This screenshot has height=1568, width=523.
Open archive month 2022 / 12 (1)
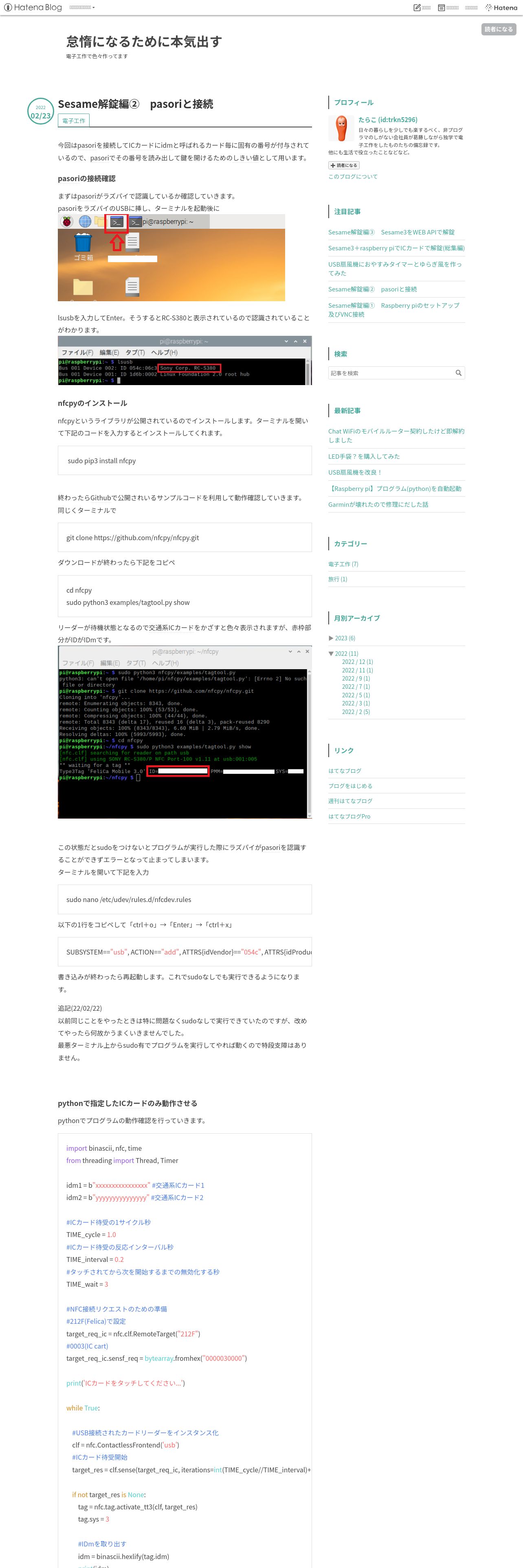pos(357,661)
